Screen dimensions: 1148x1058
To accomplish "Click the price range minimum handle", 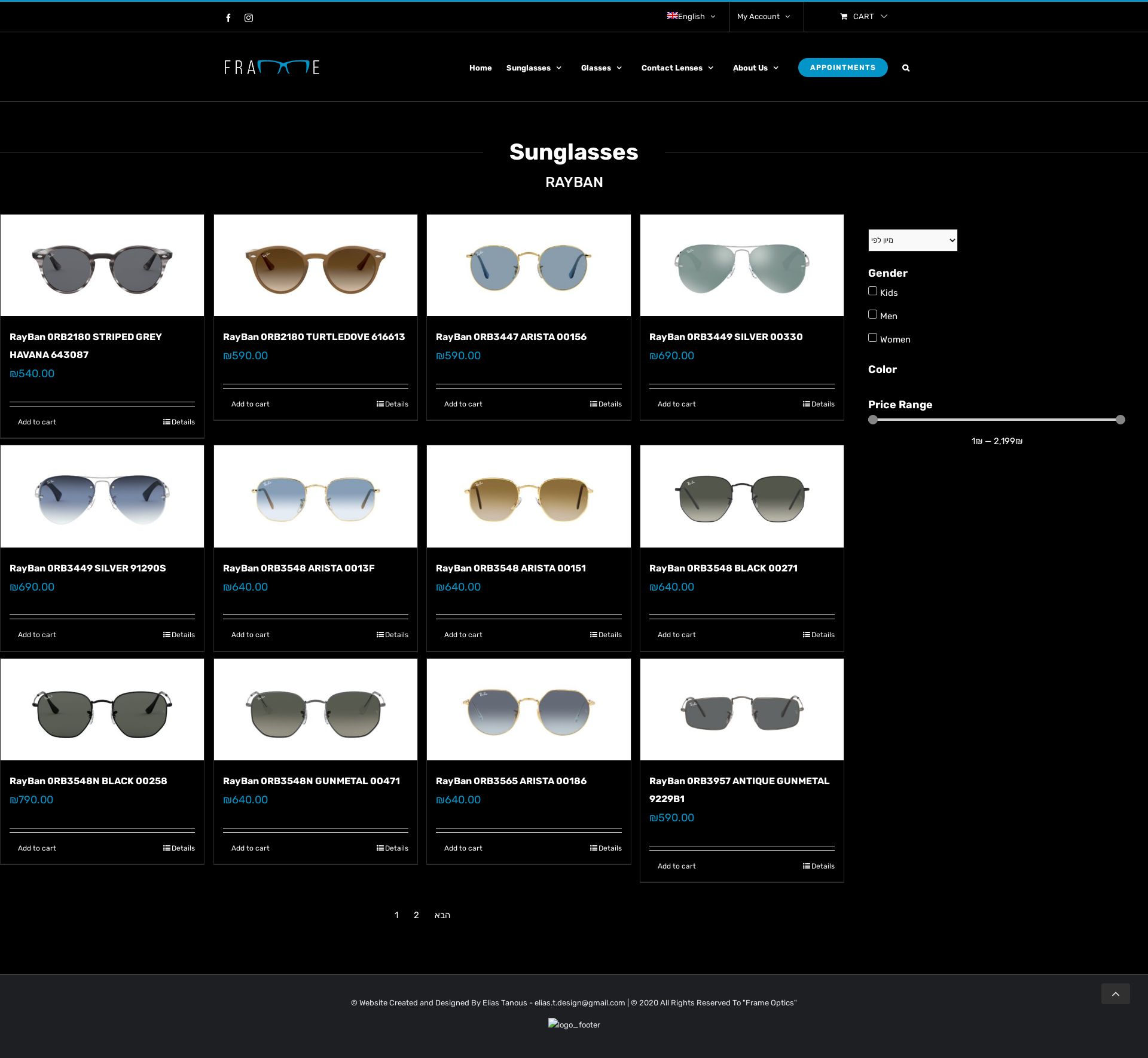I will [873, 420].
